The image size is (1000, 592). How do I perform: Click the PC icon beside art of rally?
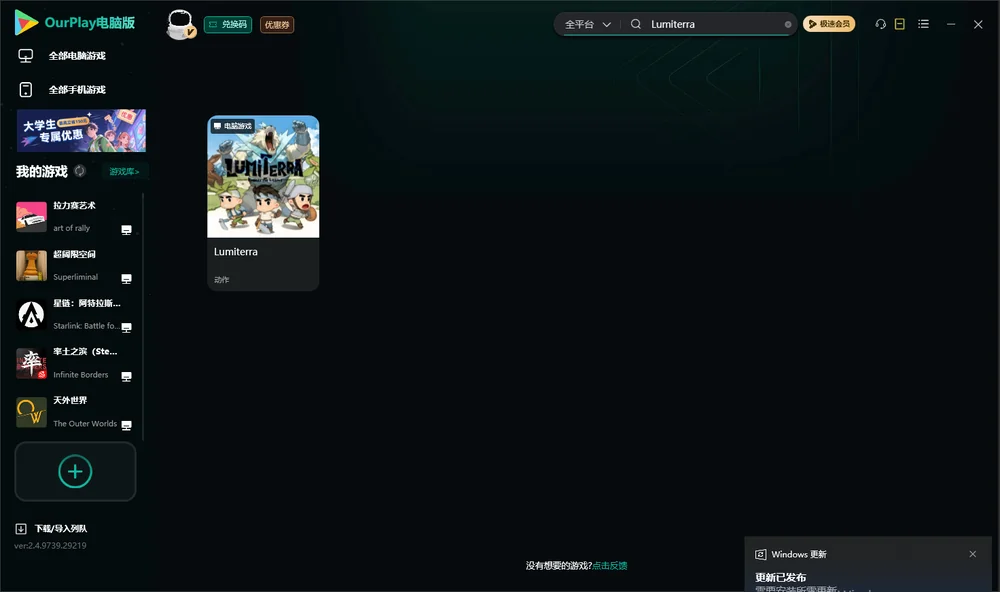pyautogui.click(x=126, y=230)
